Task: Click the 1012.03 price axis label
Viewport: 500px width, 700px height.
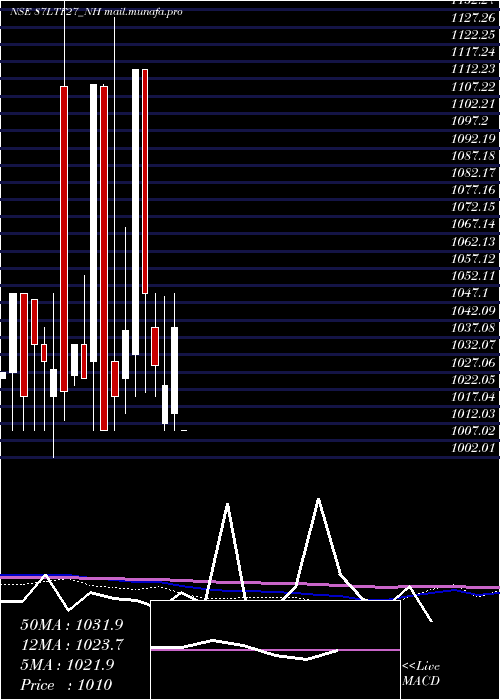Action: pyautogui.click(x=473, y=414)
